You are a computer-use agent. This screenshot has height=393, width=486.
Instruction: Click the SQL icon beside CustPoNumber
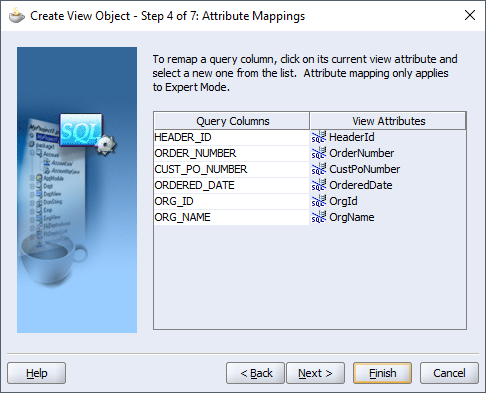coord(319,169)
